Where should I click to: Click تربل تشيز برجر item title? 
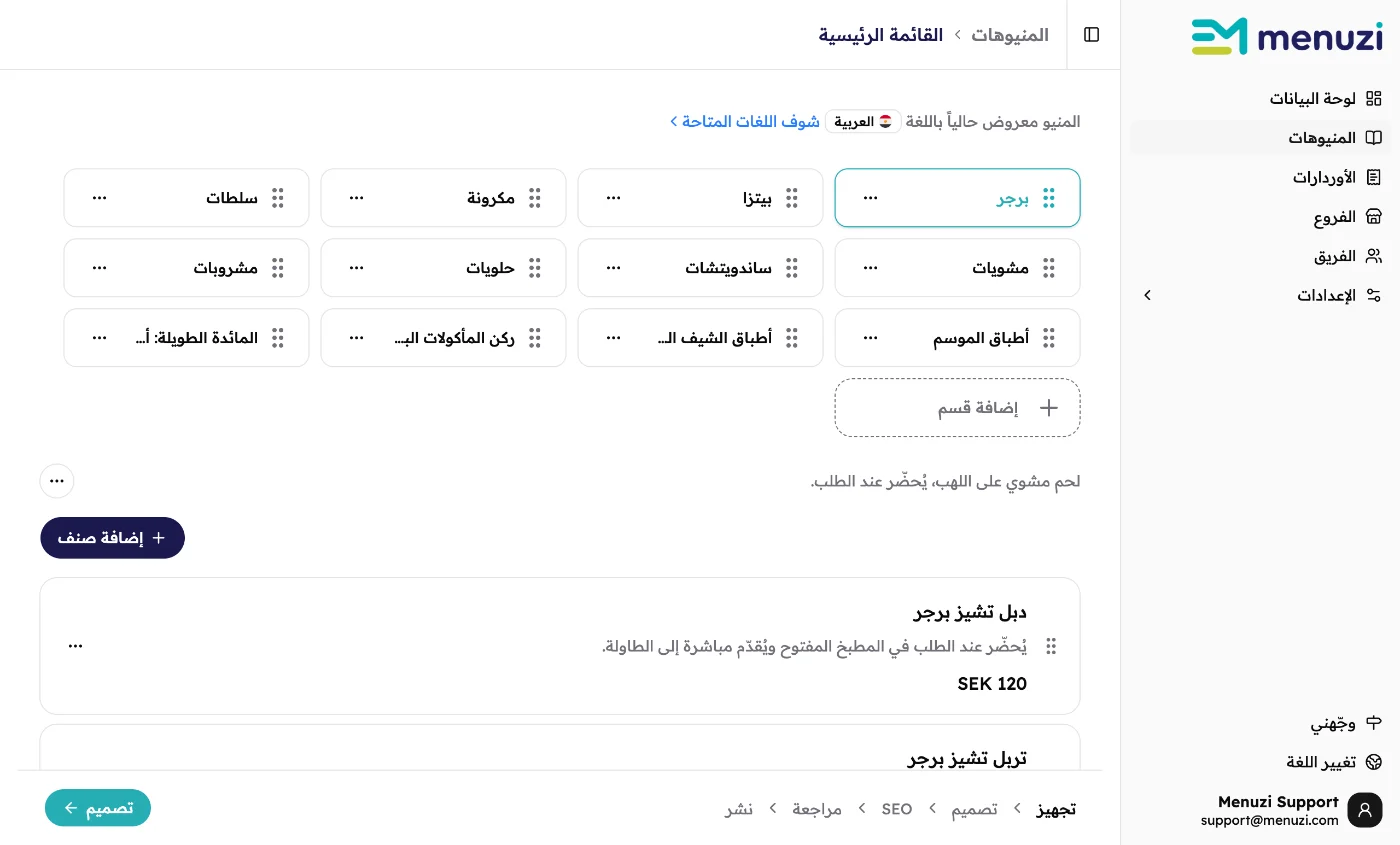(967, 759)
